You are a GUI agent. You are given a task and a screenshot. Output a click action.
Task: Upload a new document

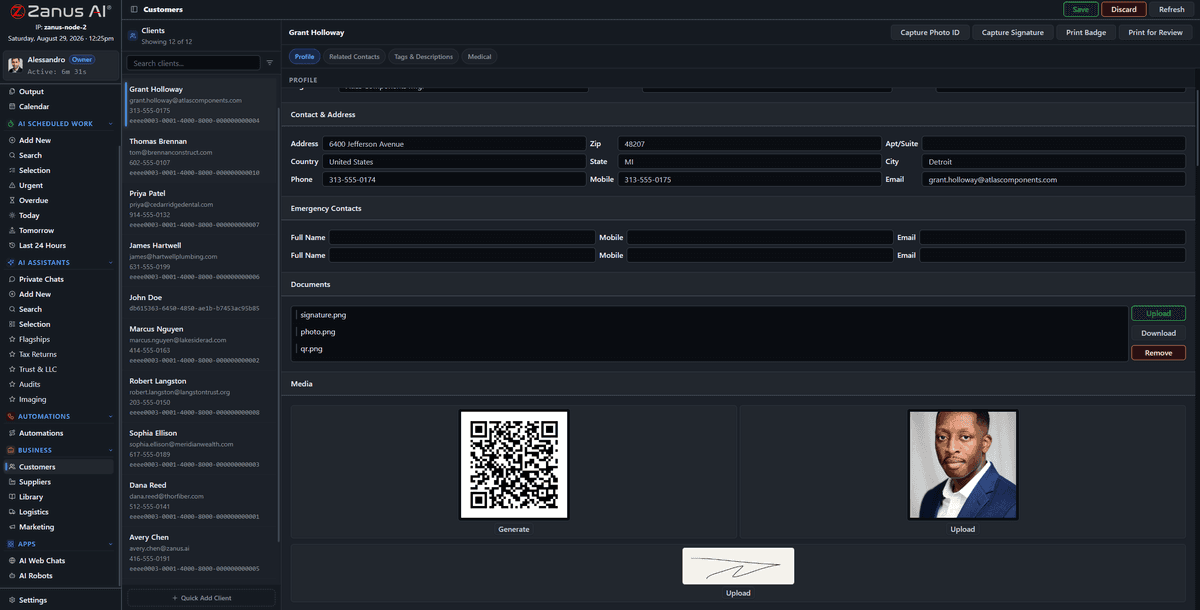[x=1158, y=313]
